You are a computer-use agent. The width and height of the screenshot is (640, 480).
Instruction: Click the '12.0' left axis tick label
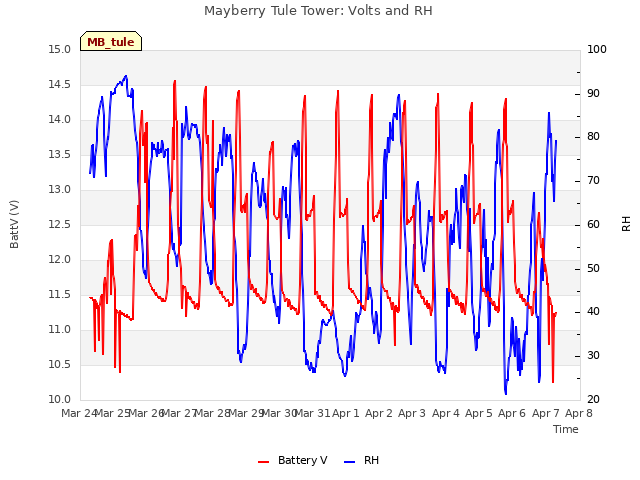(60, 260)
